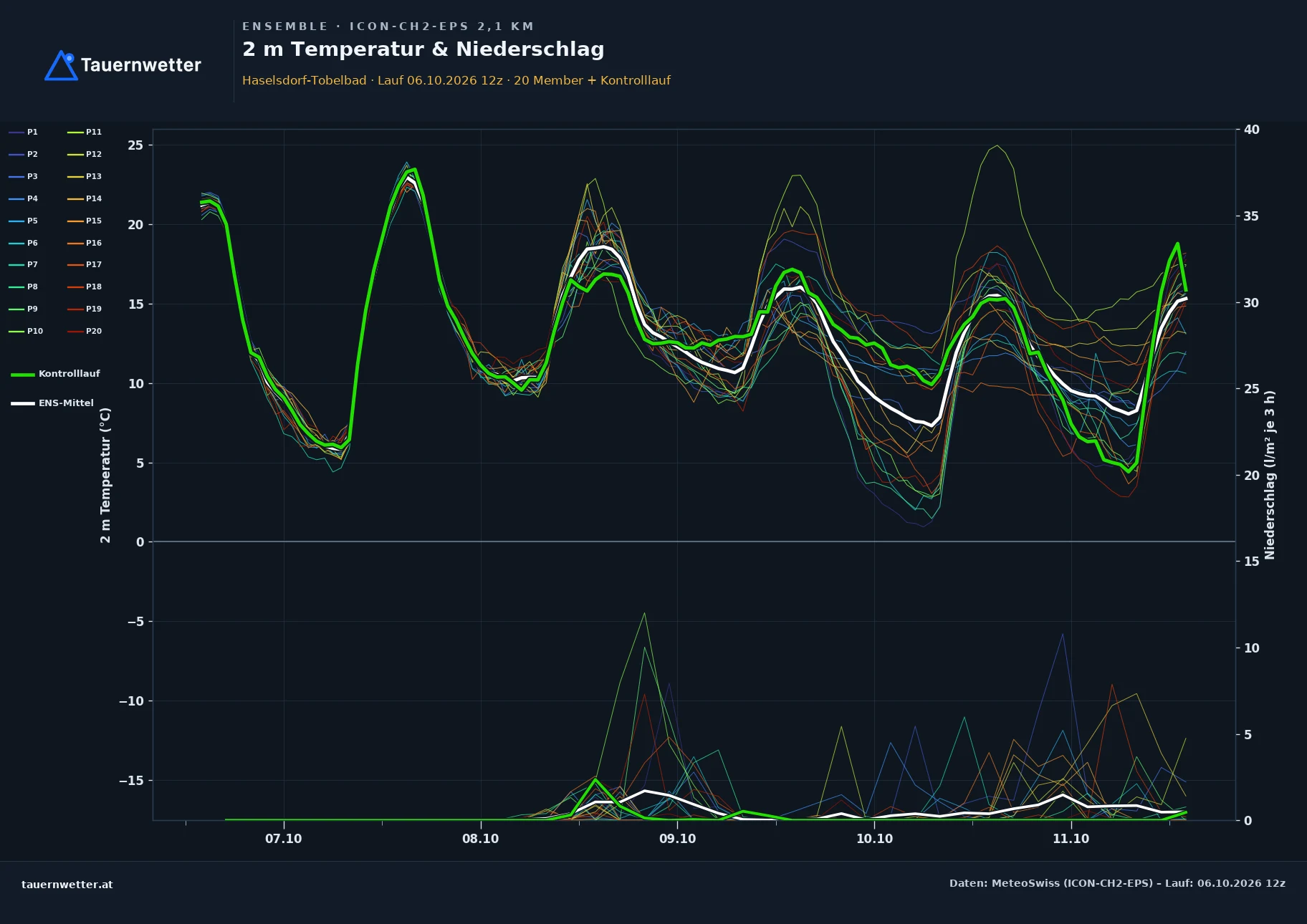Click the title '2 m Temperatur & Niederschlag'
1307x924 pixels.
click(x=423, y=49)
